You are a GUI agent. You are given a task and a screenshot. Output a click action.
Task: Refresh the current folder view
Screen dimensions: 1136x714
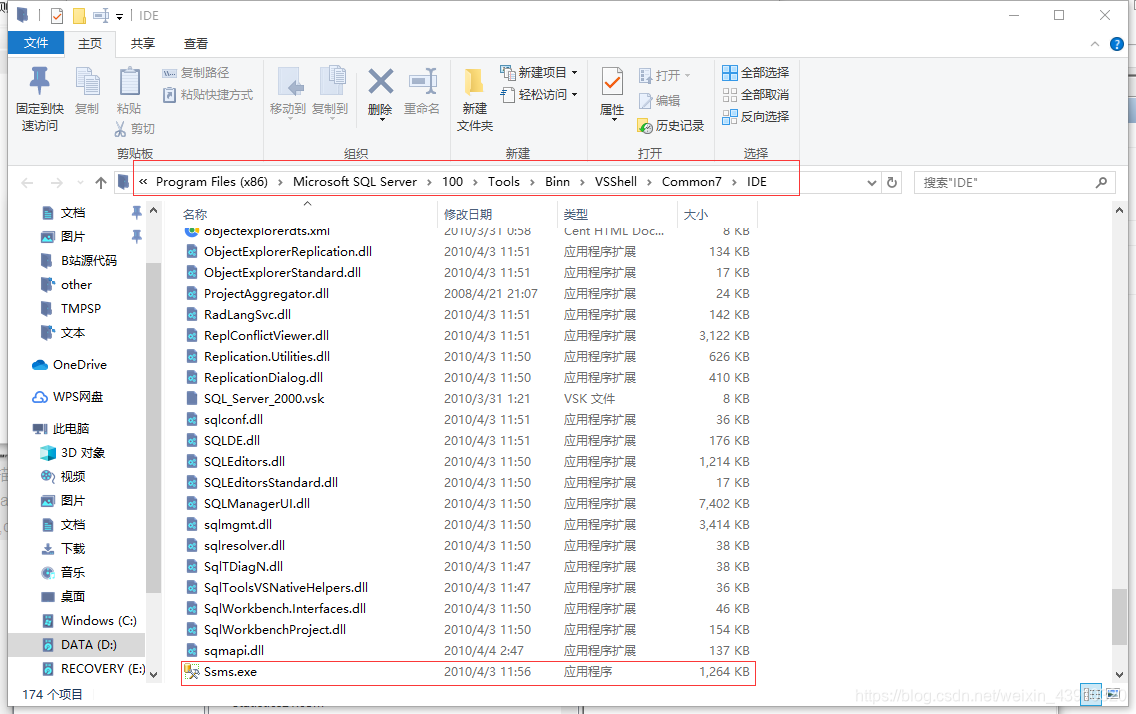pos(892,182)
